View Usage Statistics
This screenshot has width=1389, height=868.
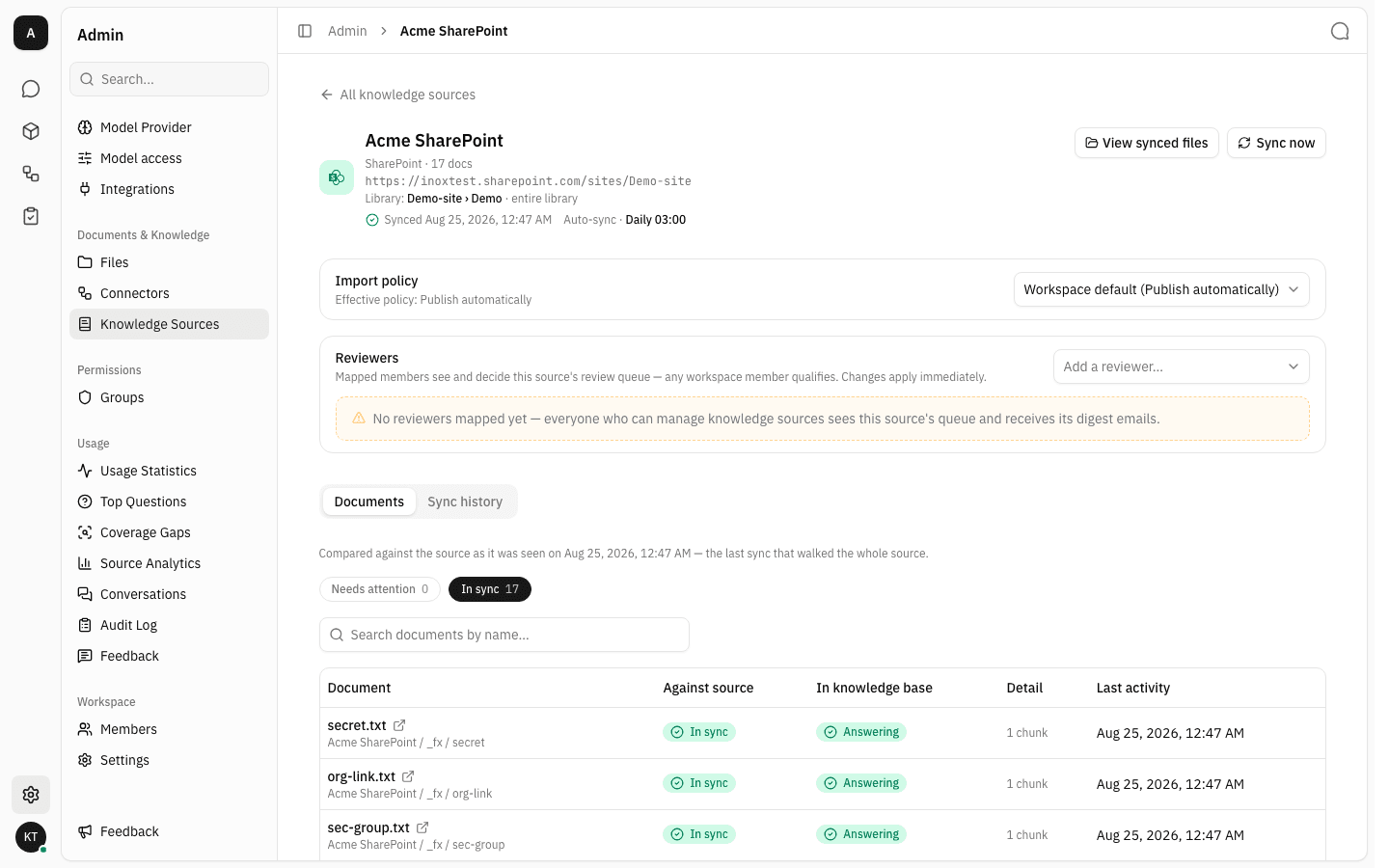[169, 471]
